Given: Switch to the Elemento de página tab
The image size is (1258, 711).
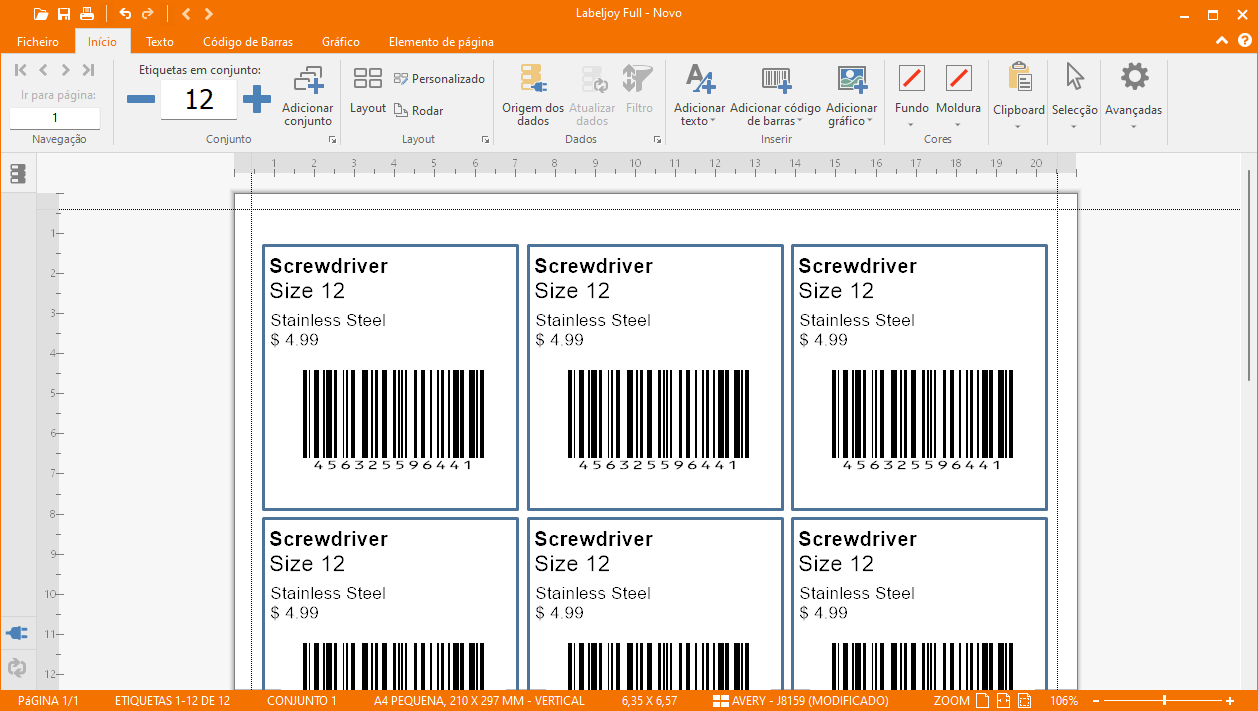Looking at the screenshot, I should pyautogui.click(x=441, y=42).
